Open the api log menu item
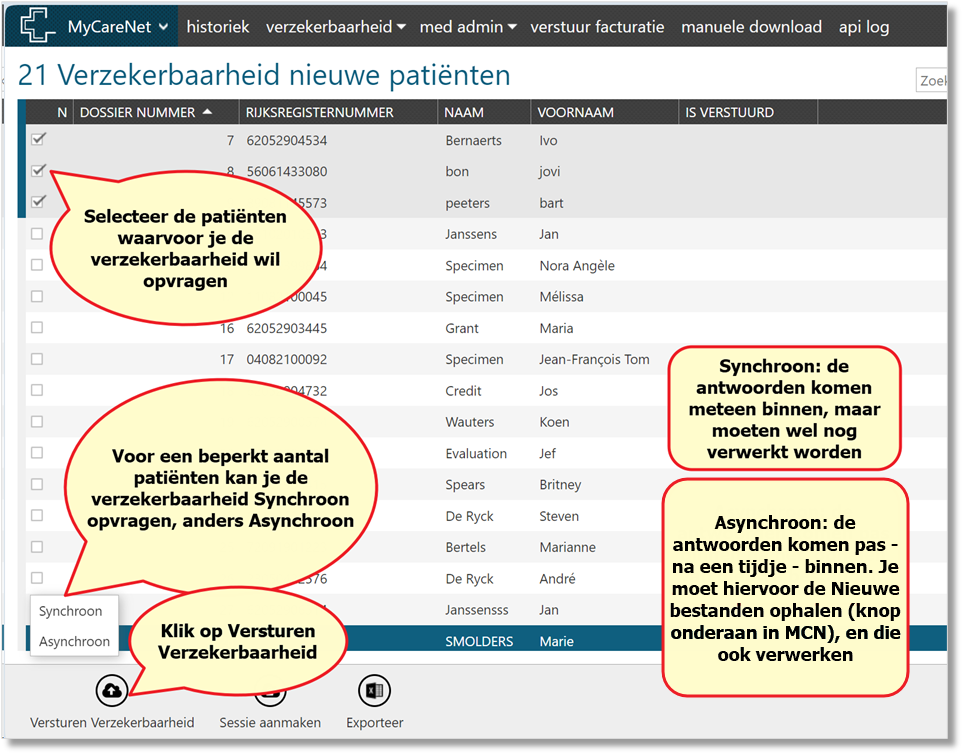Viewport: 964px width, 754px height. tap(864, 27)
